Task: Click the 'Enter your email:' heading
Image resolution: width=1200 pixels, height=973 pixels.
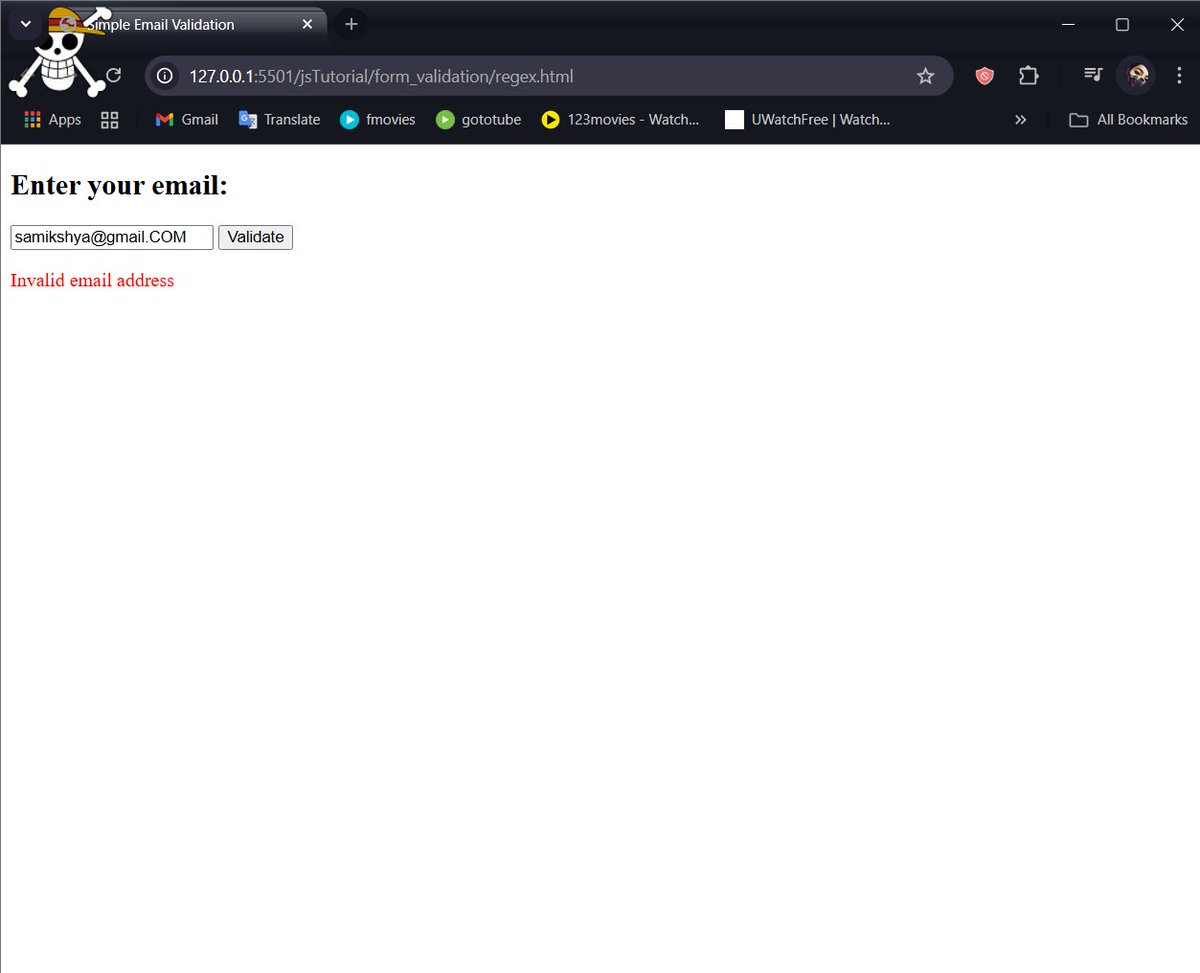Action: point(119,186)
